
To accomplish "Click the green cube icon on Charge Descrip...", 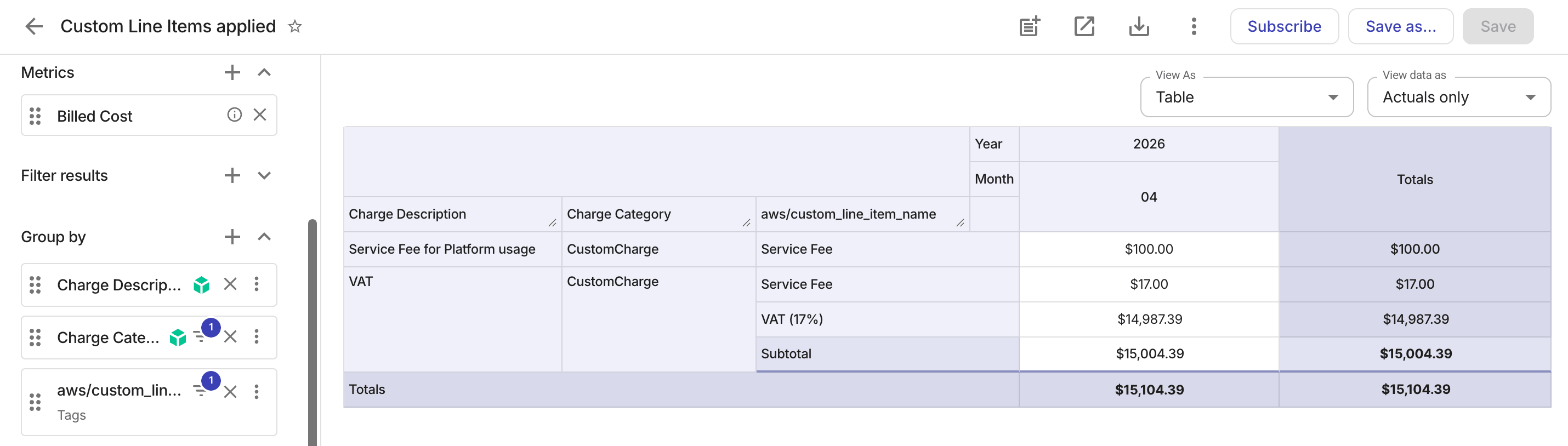I will click(x=201, y=284).
